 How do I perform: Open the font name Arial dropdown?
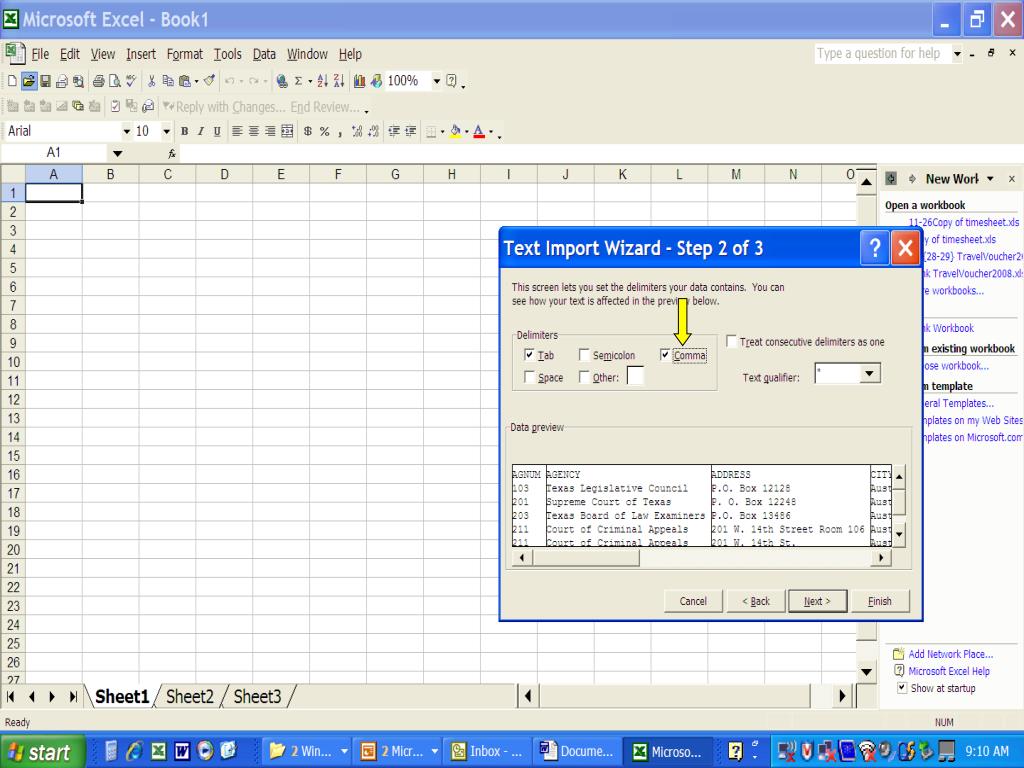coord(127,131)
